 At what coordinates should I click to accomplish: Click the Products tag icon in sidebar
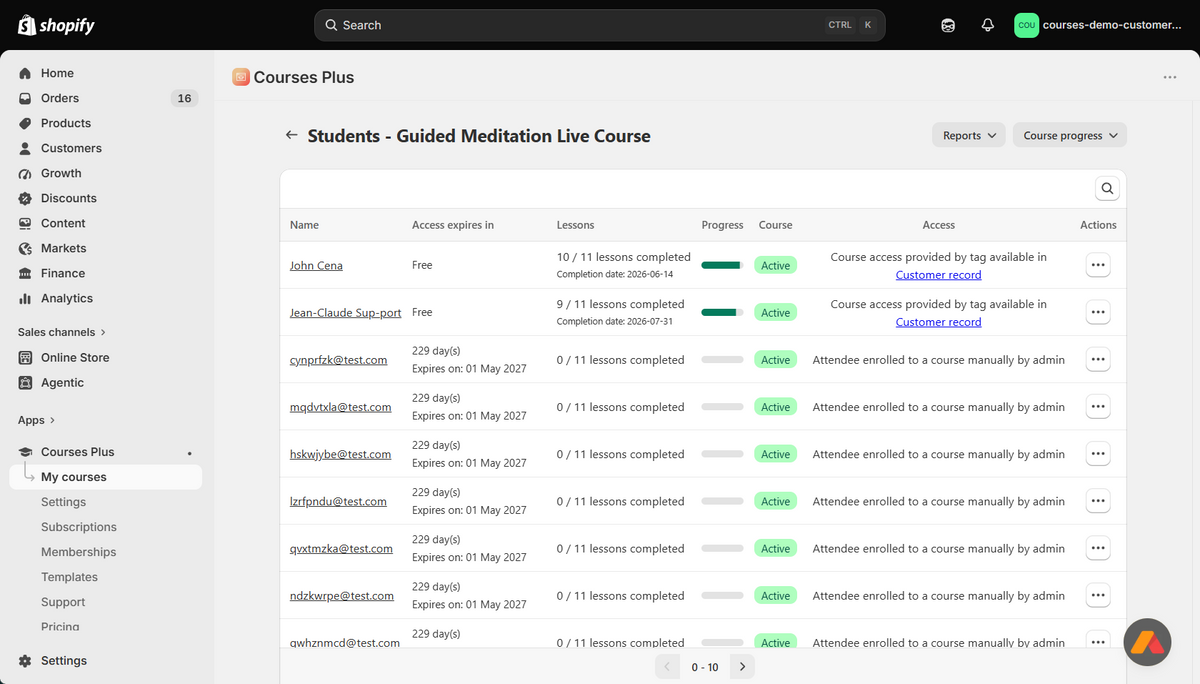pyautogui.click(x=25, y=123)
